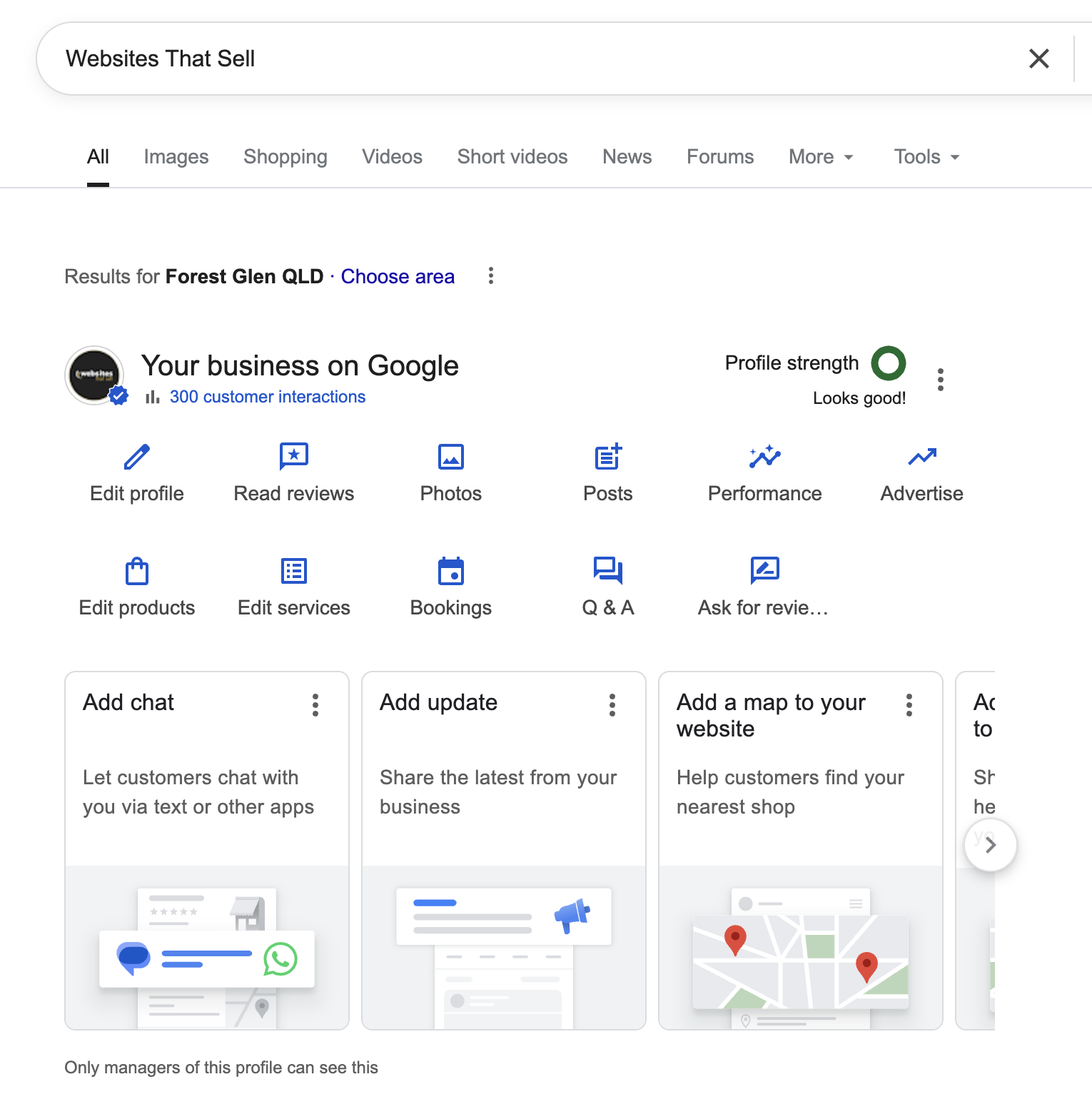Click the Read reviews label
The width and height of the screenshot is (1092, 1109).
coord(294,494)
